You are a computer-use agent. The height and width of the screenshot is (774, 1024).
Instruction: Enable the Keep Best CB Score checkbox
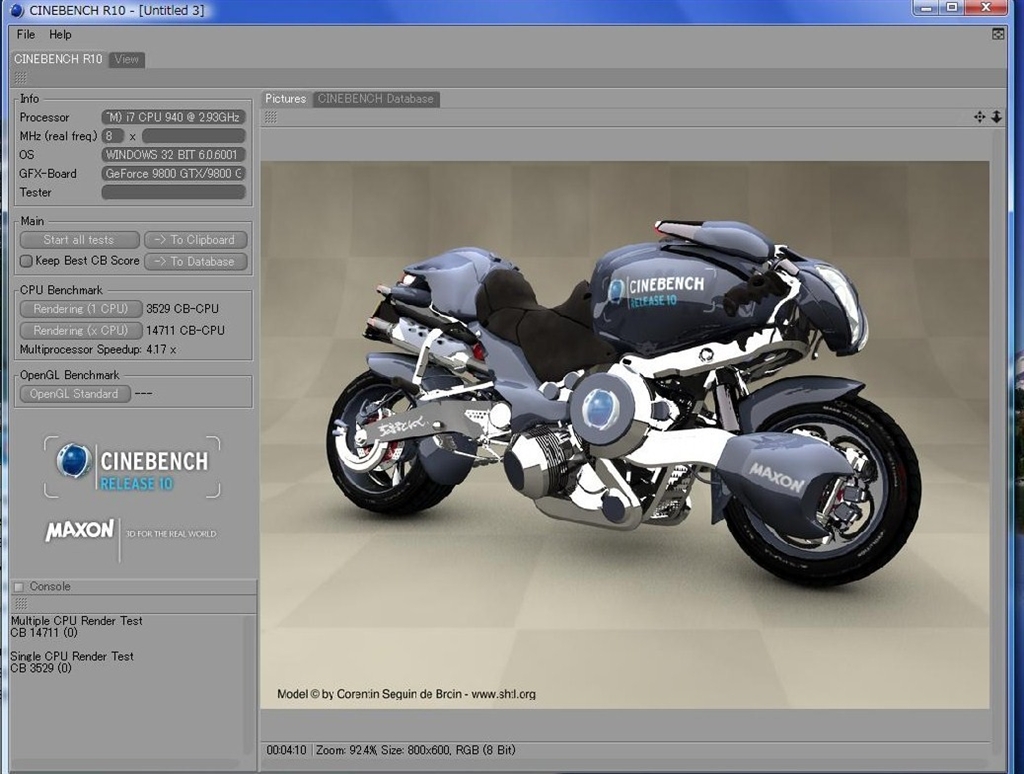click(26, 261)
